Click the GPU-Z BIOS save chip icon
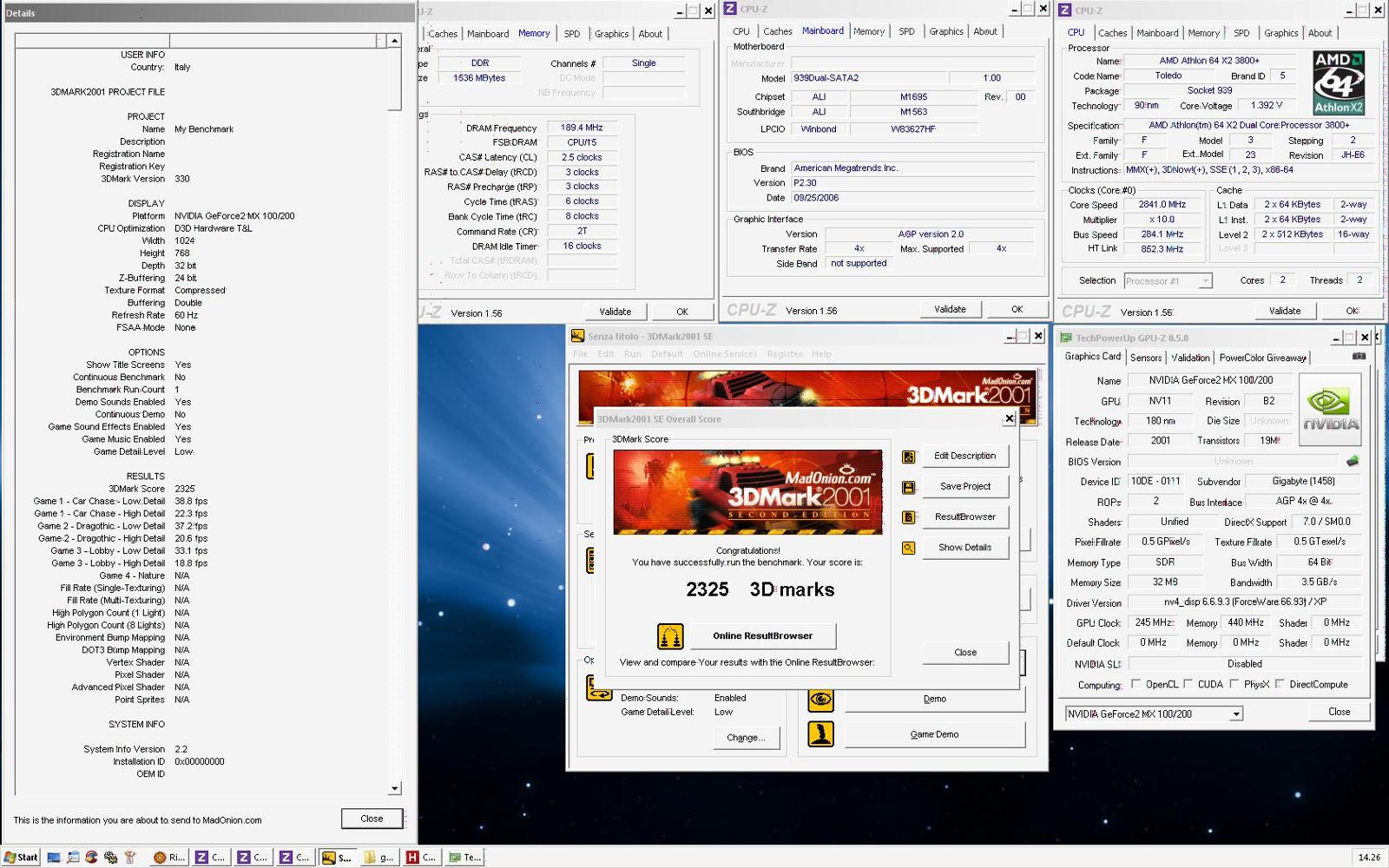Viewport: 1389px width, 868px height. point(1353,461)
